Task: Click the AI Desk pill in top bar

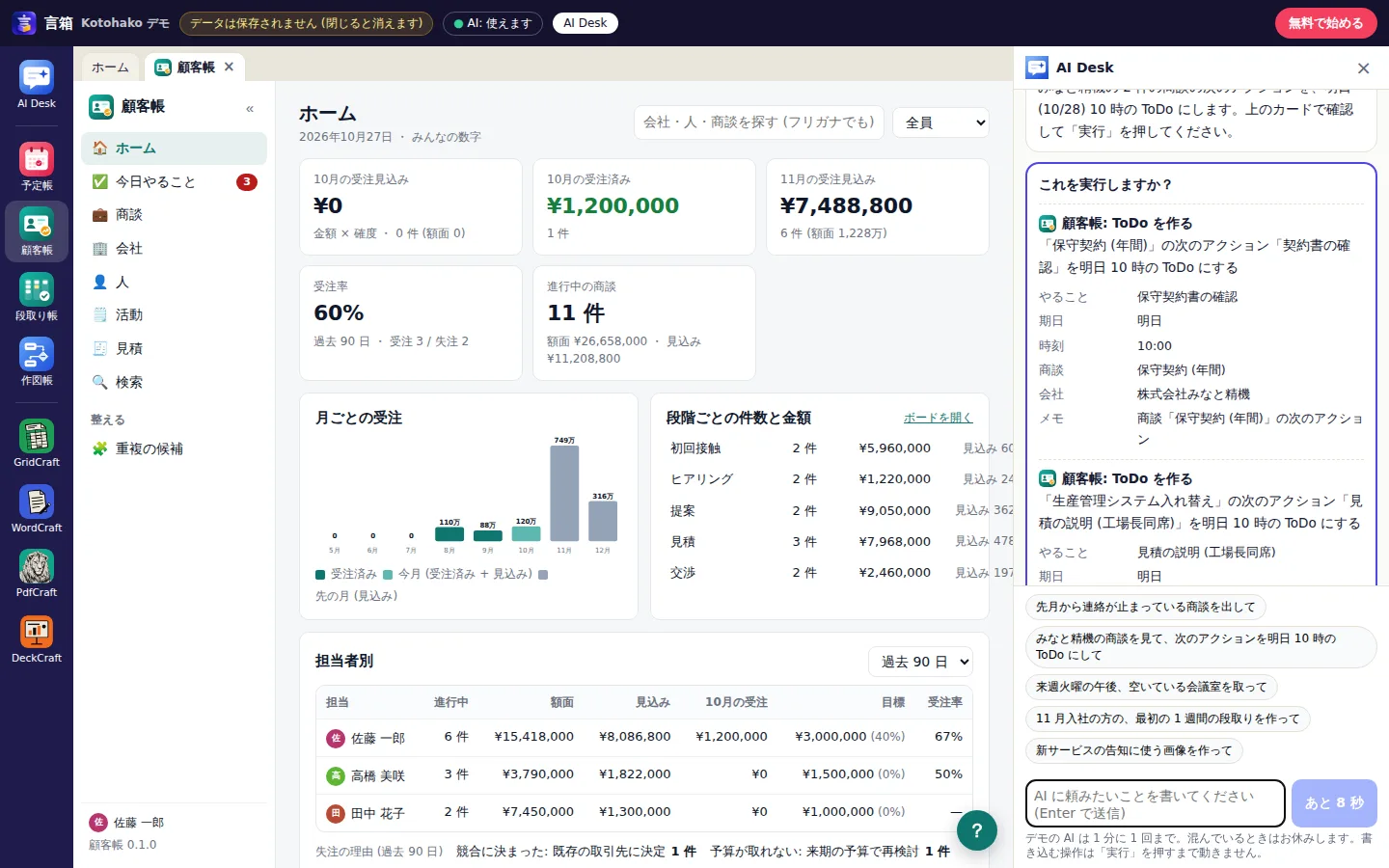Action: [x=586, y=23]
